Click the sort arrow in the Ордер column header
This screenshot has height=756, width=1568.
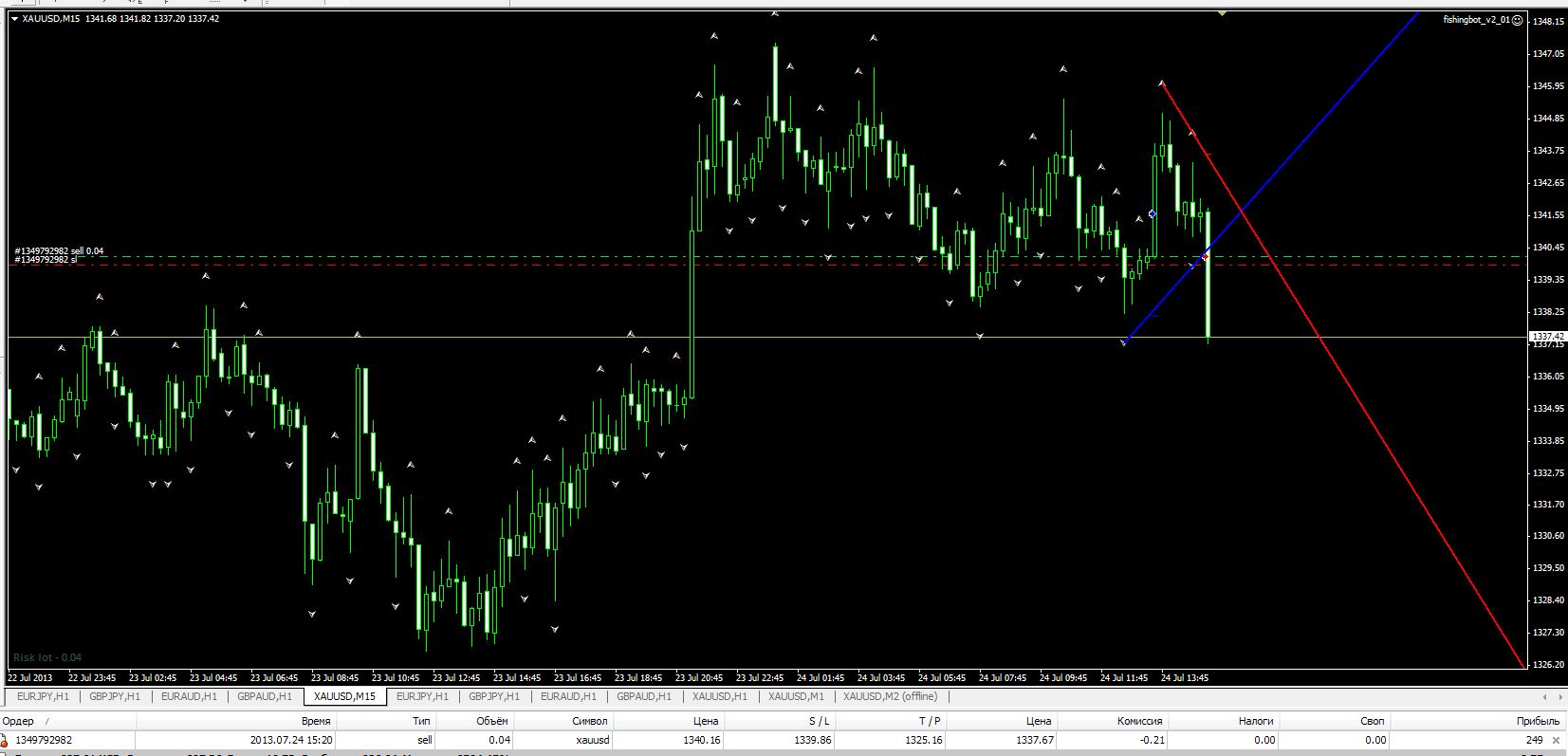47,722
